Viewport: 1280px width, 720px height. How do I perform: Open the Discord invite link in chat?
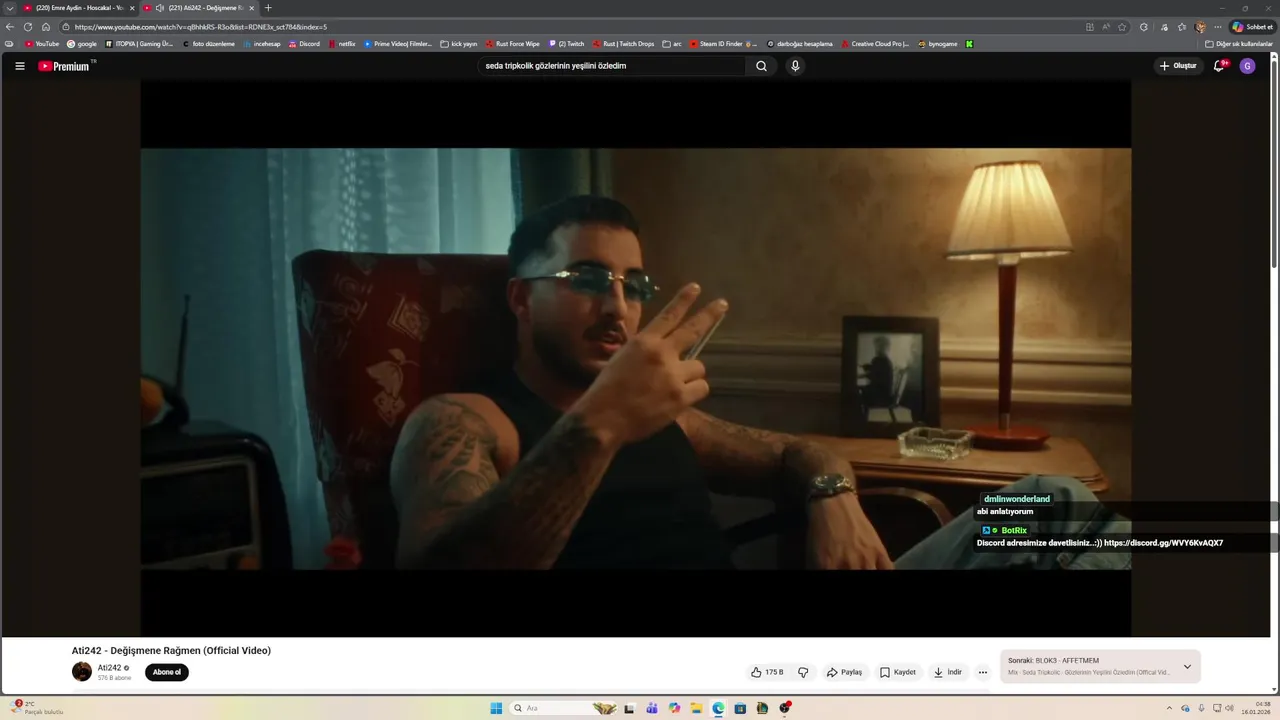(1163, 543)
